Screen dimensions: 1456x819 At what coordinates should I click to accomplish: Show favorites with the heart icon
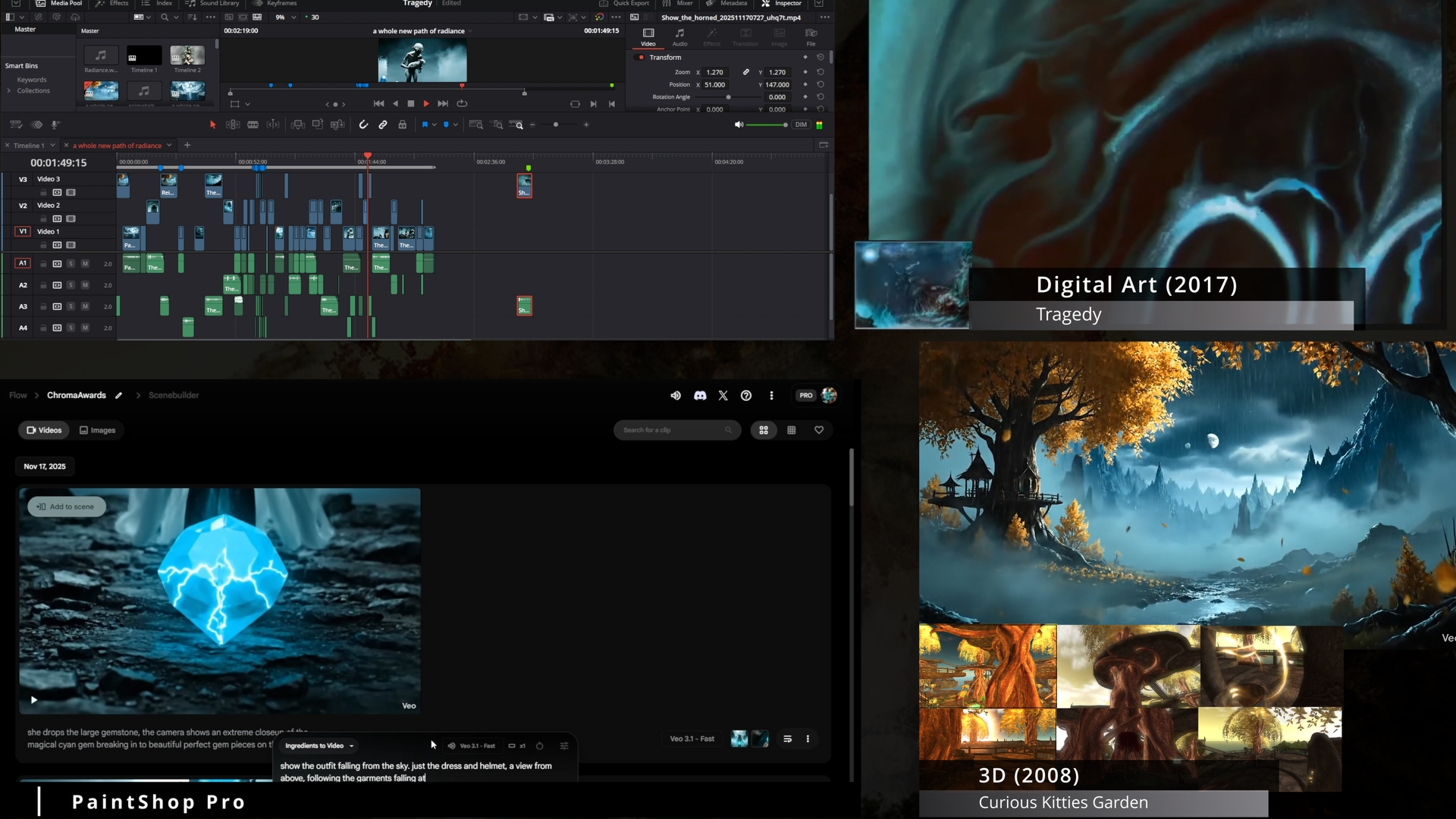pos(819,430)
